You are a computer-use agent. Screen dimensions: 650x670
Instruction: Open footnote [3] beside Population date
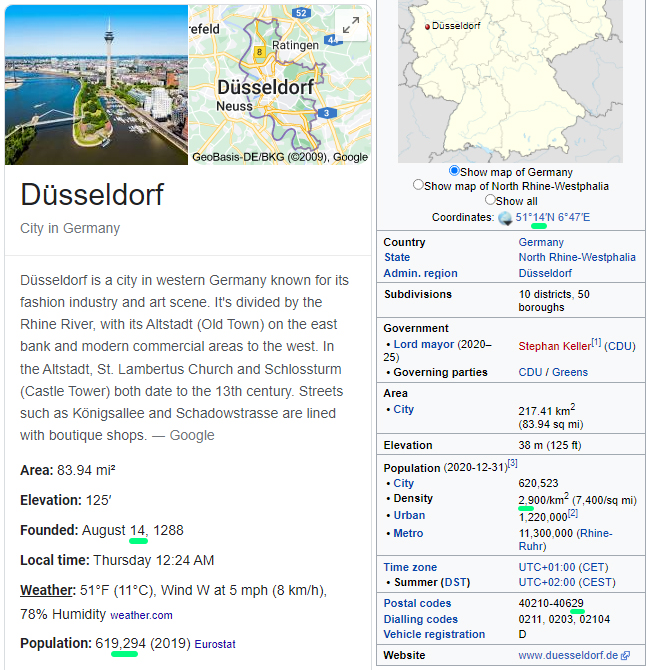512,464
